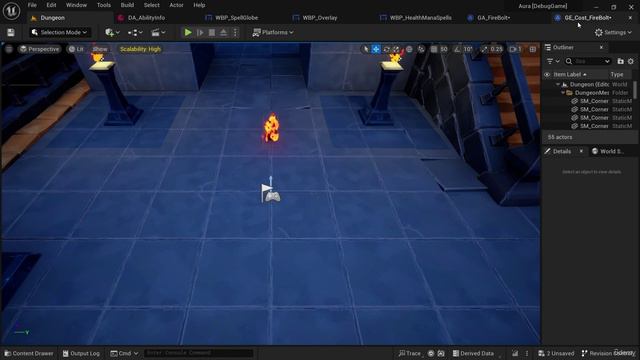
Task: Change the Lit view mode
Action: 76,49
